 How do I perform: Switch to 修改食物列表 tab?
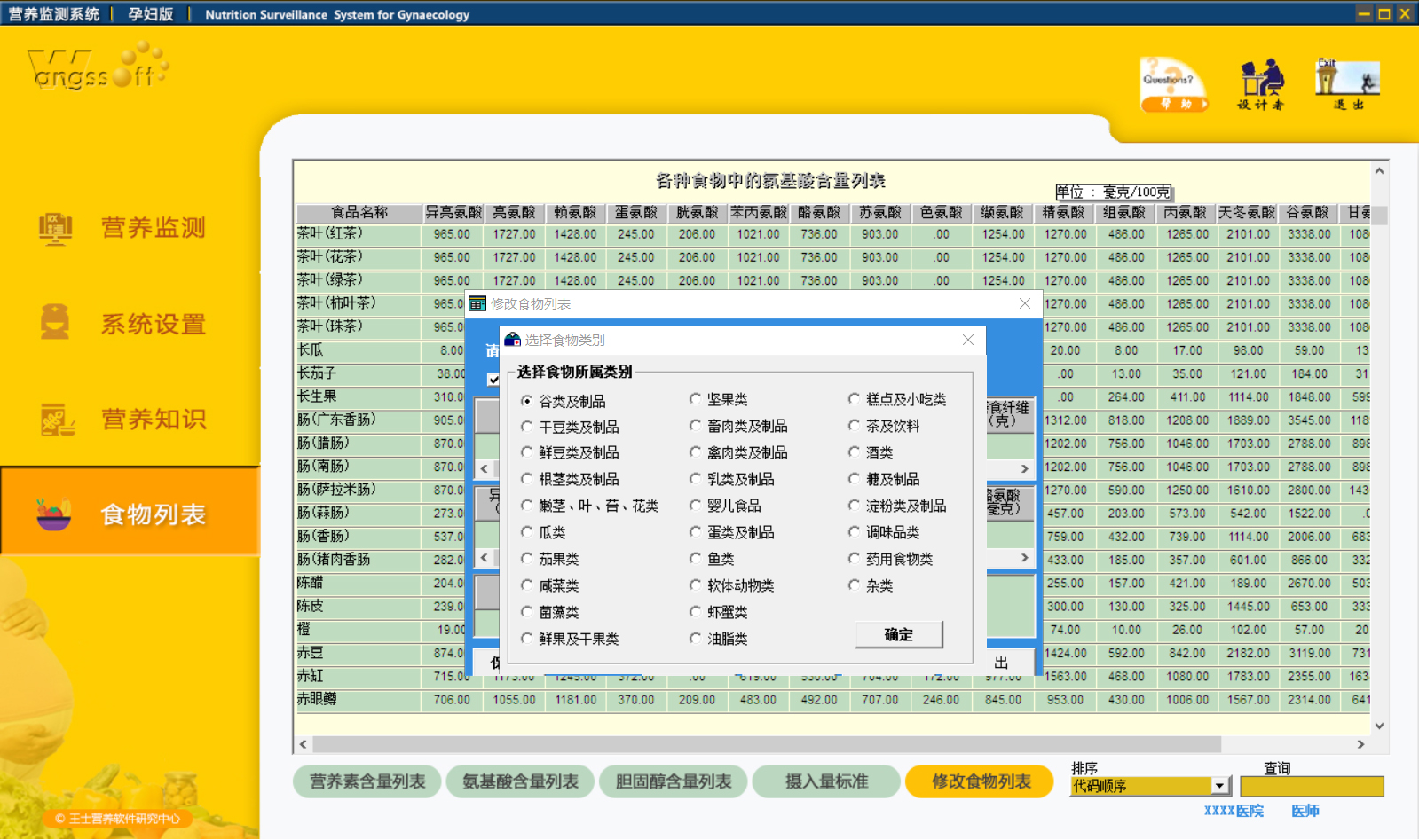pos(981,781)
